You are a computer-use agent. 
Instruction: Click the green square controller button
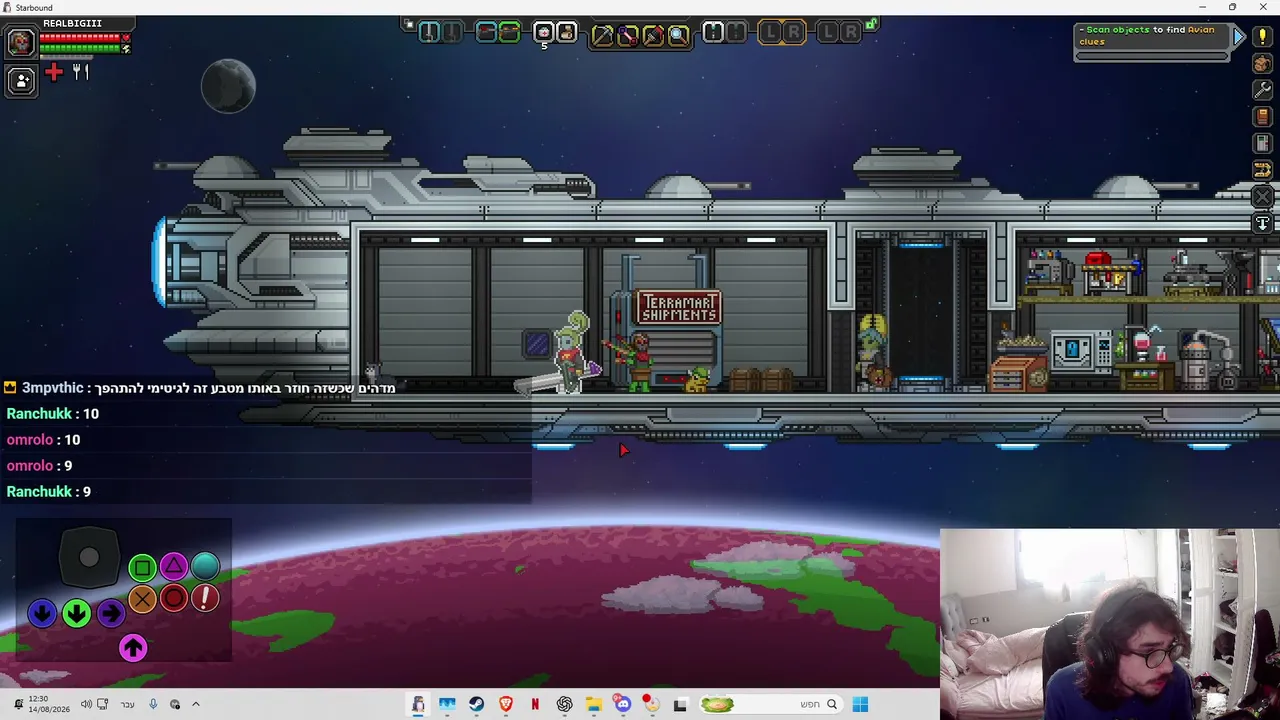[142, 568]
